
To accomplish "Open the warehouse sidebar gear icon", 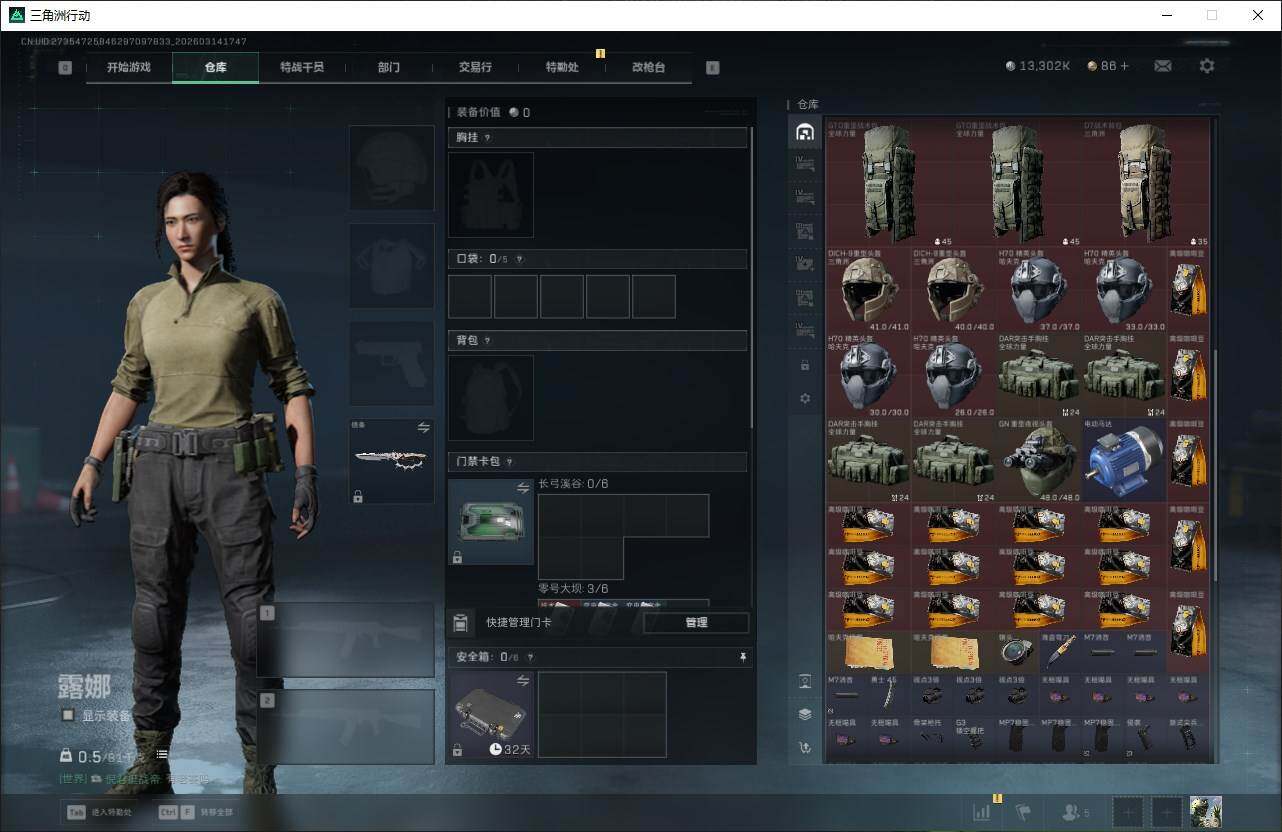I will [804, 398].
